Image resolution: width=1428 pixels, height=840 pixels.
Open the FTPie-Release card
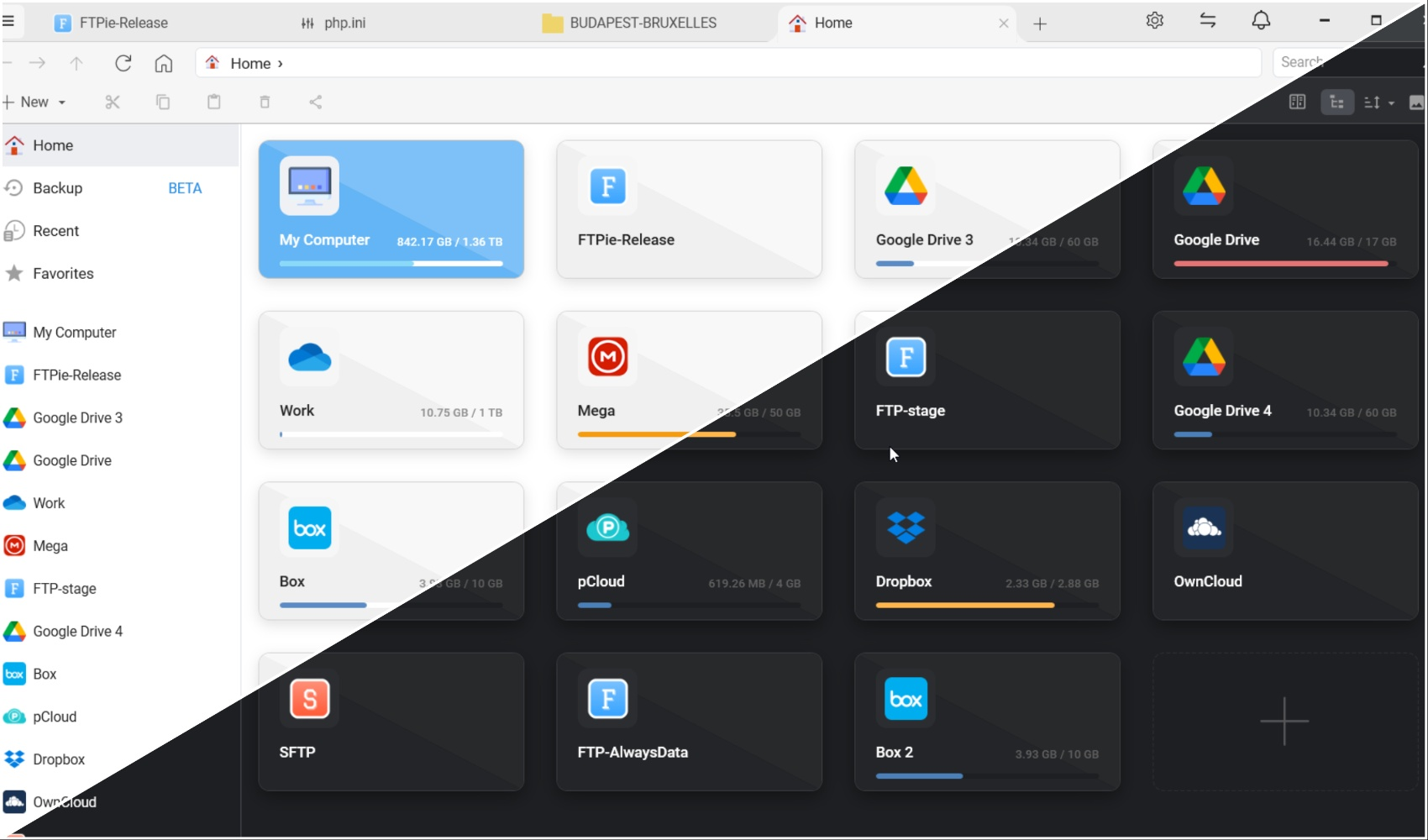point(689,209)
